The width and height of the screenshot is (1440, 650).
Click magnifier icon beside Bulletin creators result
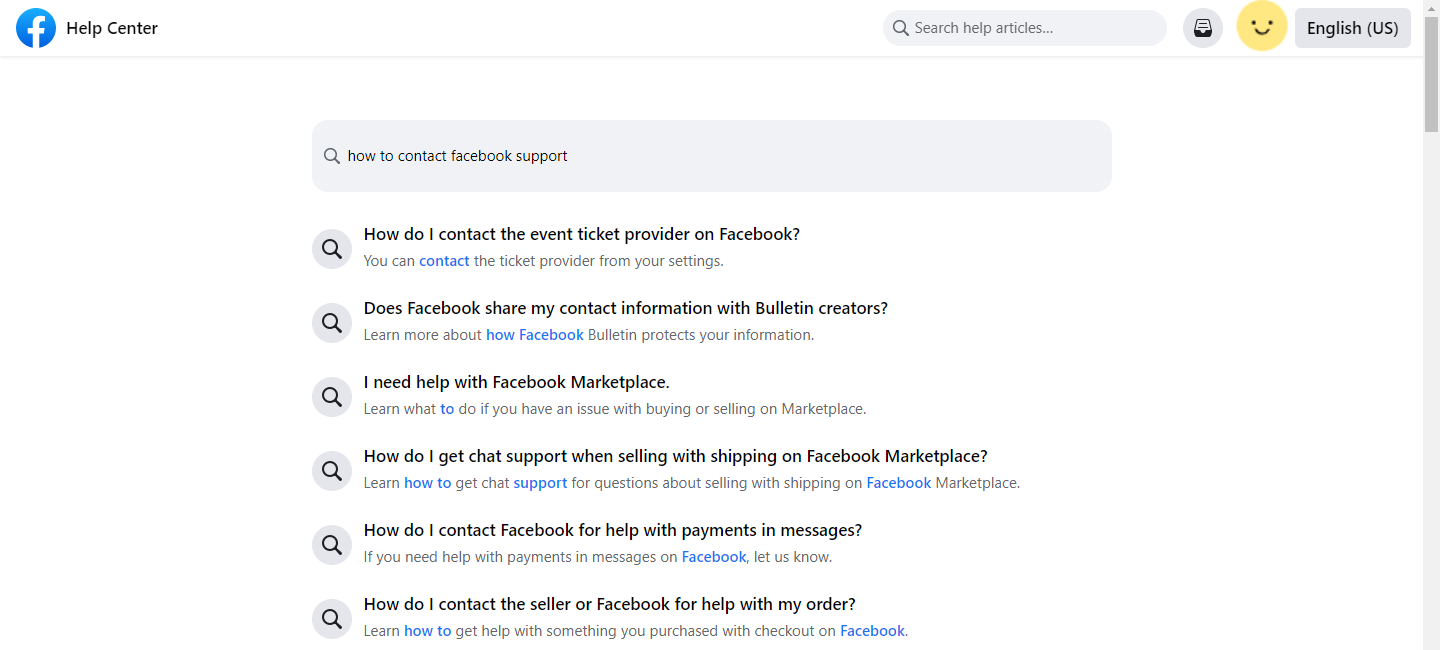pyautogui.click(x=332, y=323)
